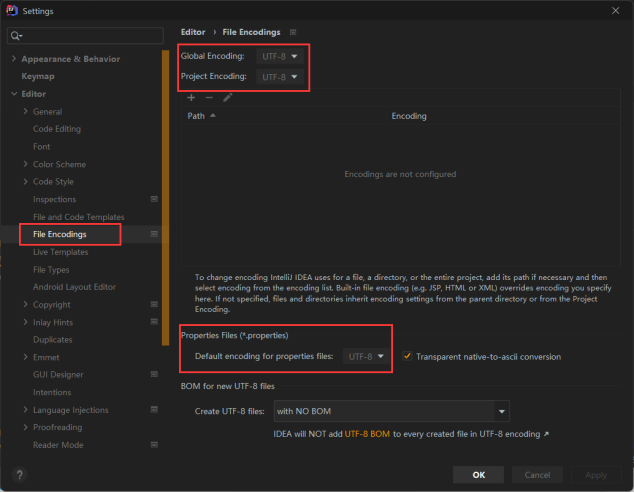Click the IntelliJ IDEA logo in title bar

12,11
